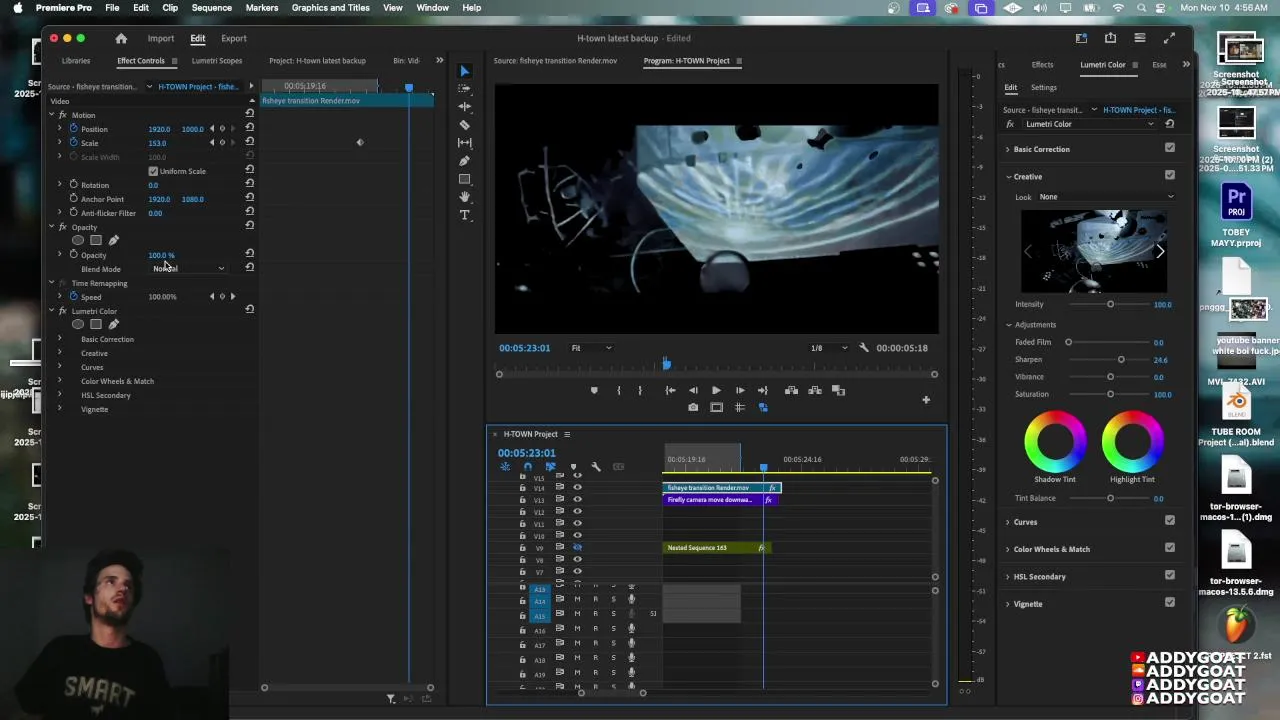Viewport: 1280px width, 720px height.
Task: Open Blend Mode dropdown
Action: tap(189, 269)
